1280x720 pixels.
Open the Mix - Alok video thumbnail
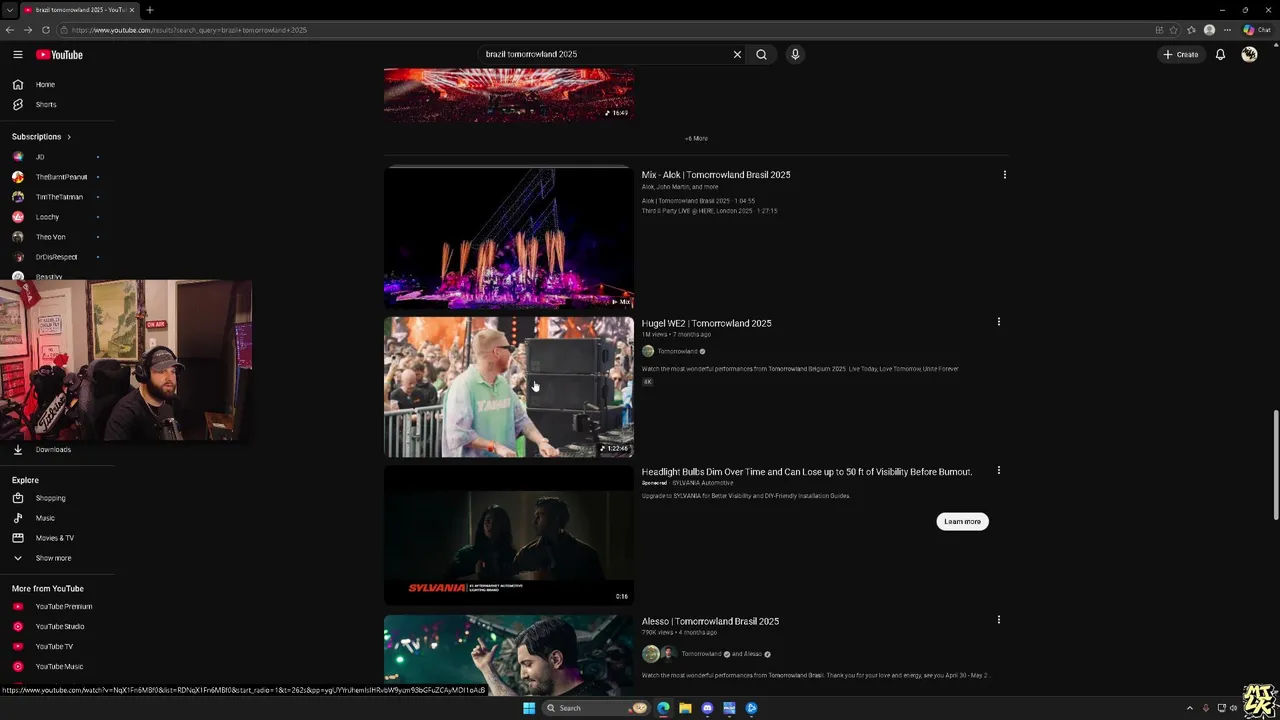click(x=509, y=238)
